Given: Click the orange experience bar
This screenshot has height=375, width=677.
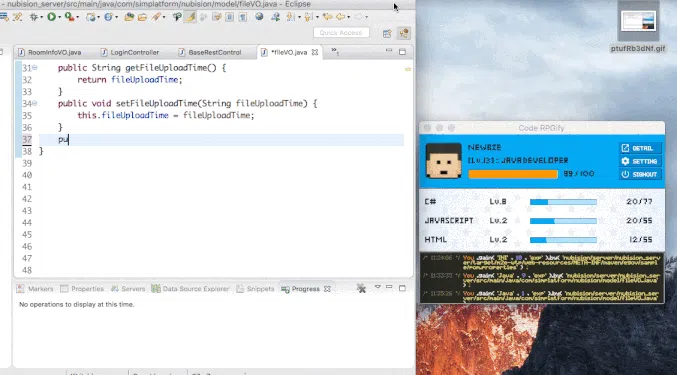Looking at the screenshot, I should 513,174.
